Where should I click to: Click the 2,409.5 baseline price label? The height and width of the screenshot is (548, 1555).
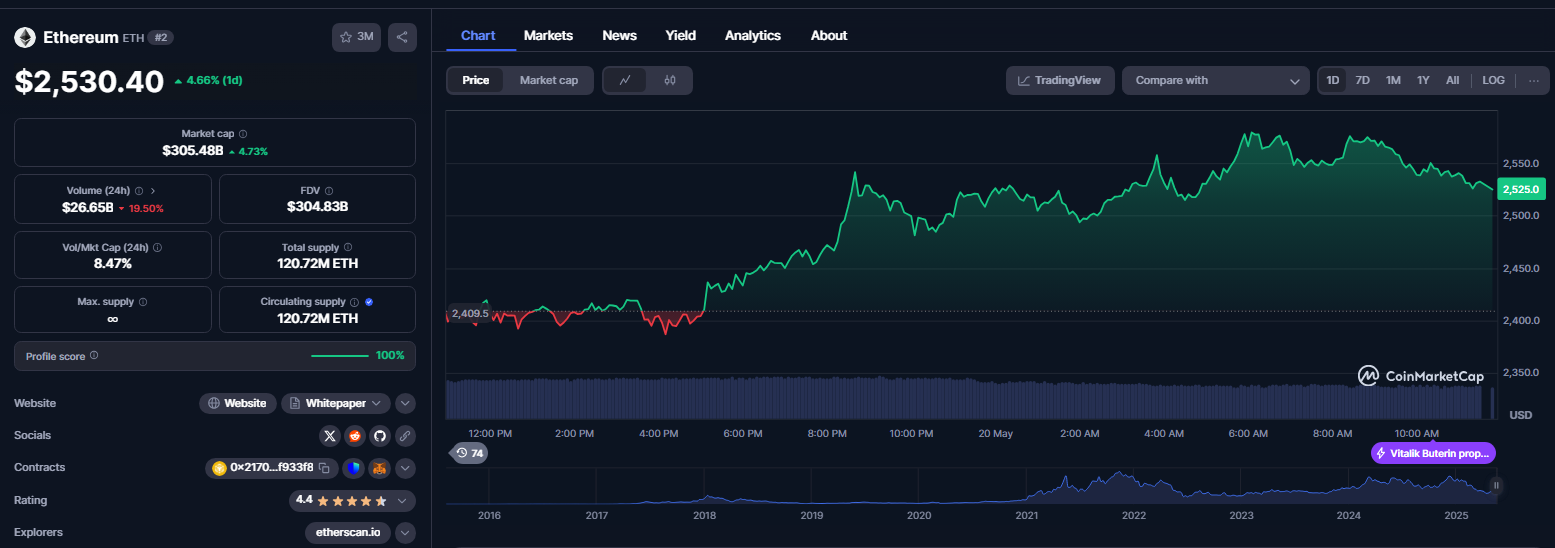(x=470, y=313)
